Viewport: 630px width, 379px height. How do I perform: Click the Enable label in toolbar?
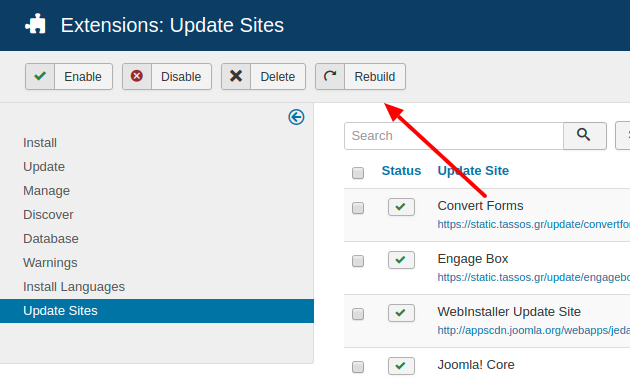83,77
